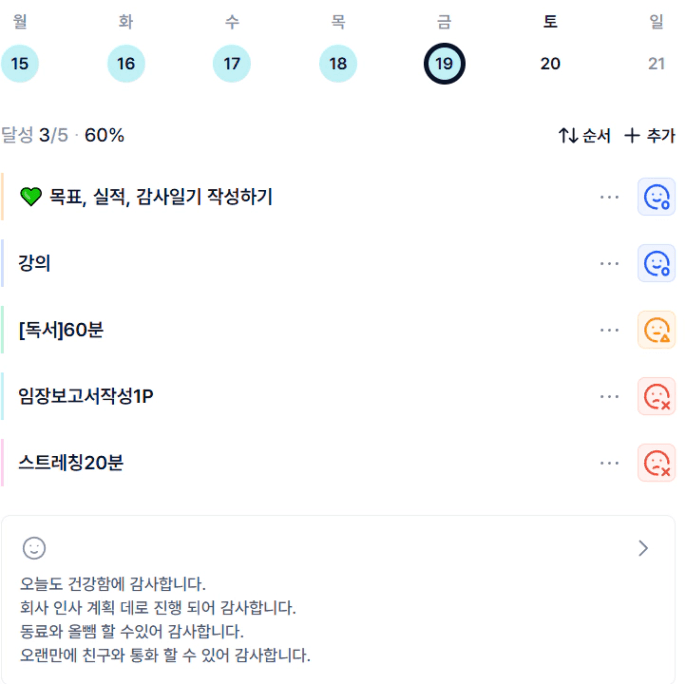Click the 목표, 실적, 감사일기 작성하기 task title

pos(160,197)
